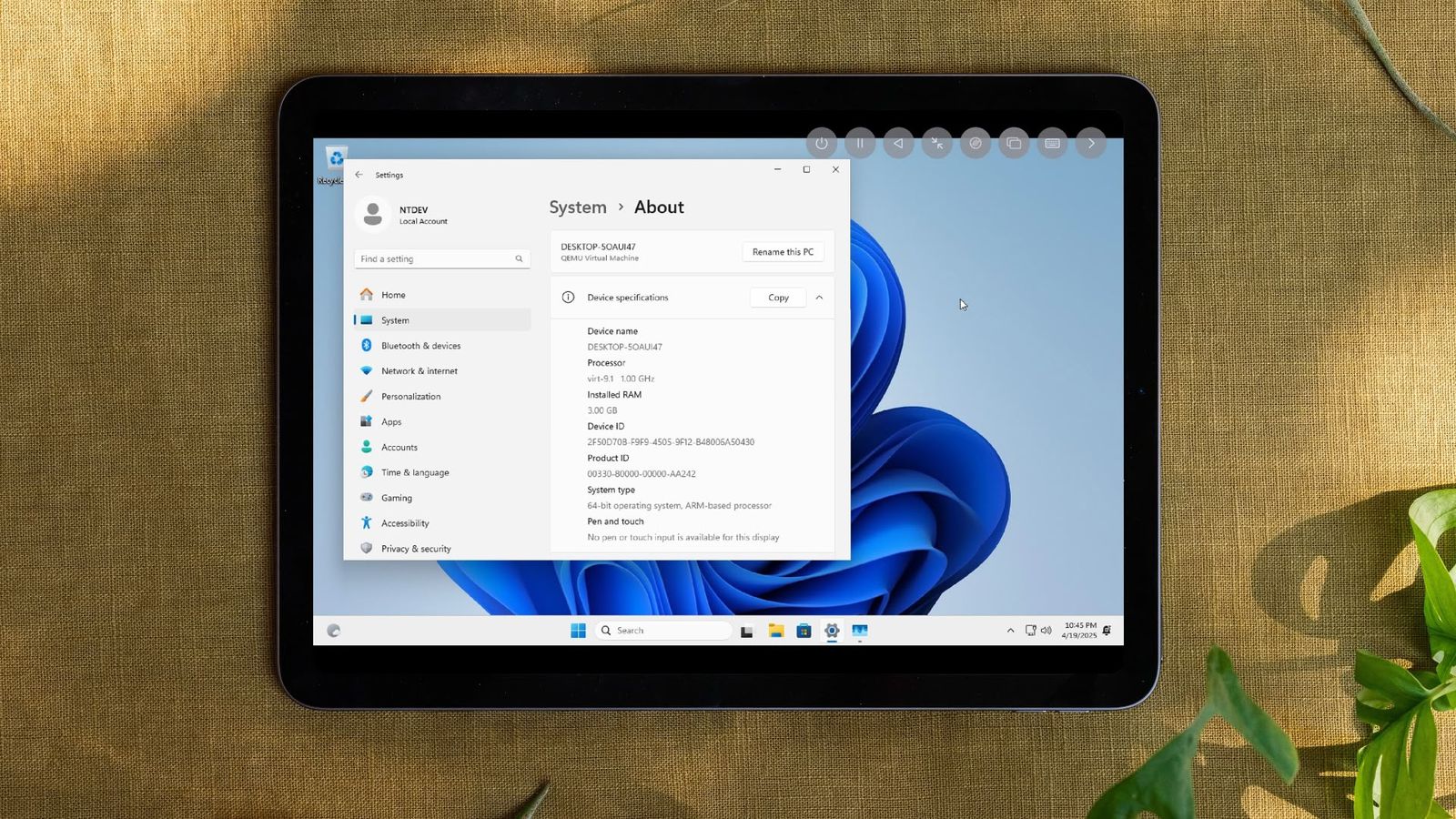Copy the device specifications

tap(778, 298)
